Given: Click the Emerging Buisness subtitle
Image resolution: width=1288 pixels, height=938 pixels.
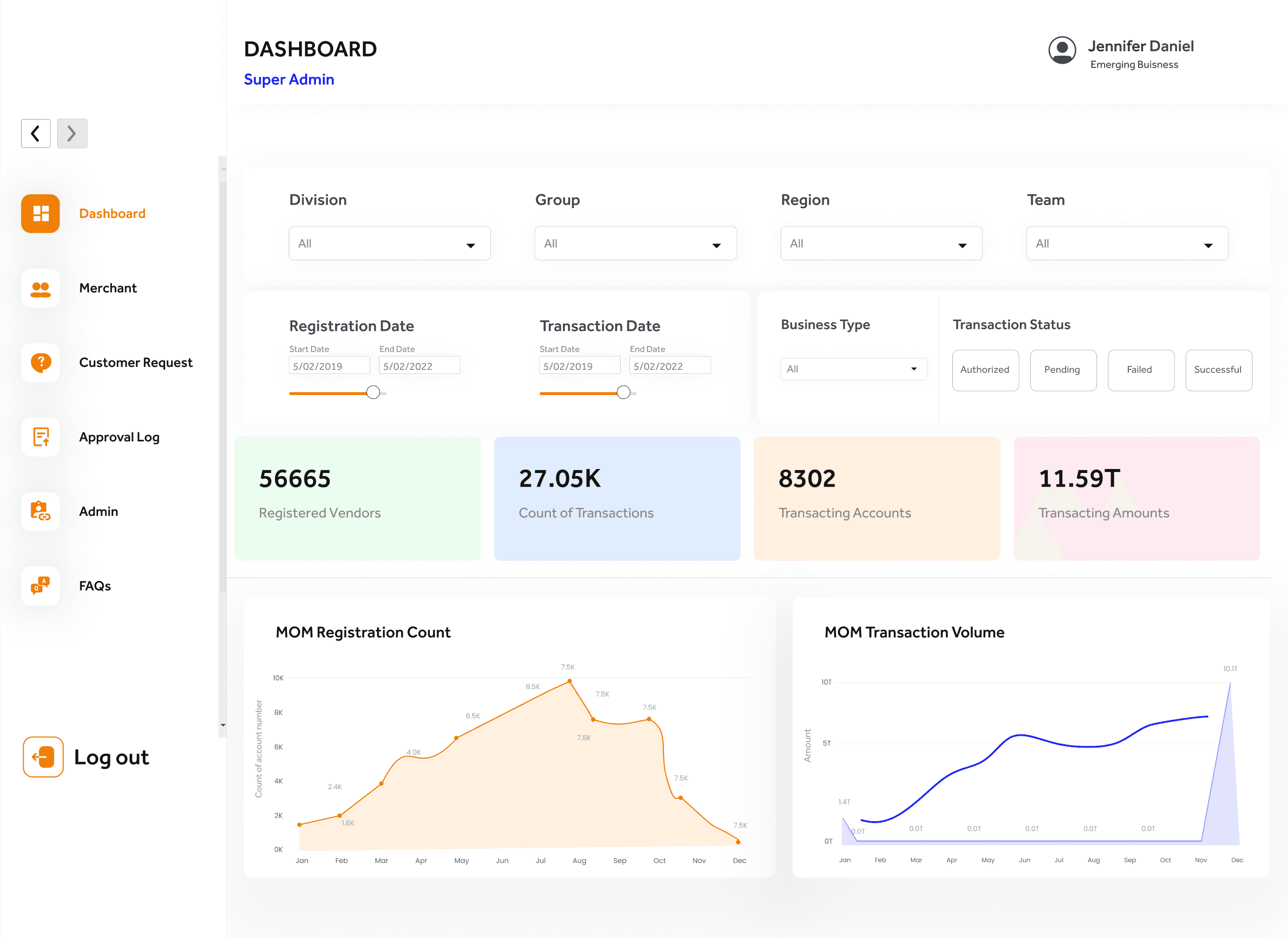Looking at the screenshot, I should pyautogui.click(x=1134, y=65).
